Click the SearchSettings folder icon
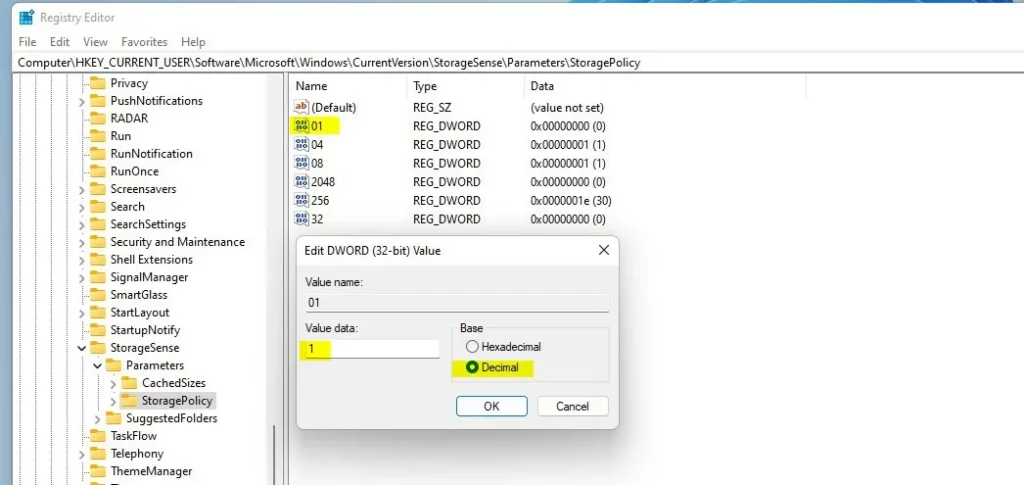 [x=98, y=224]
